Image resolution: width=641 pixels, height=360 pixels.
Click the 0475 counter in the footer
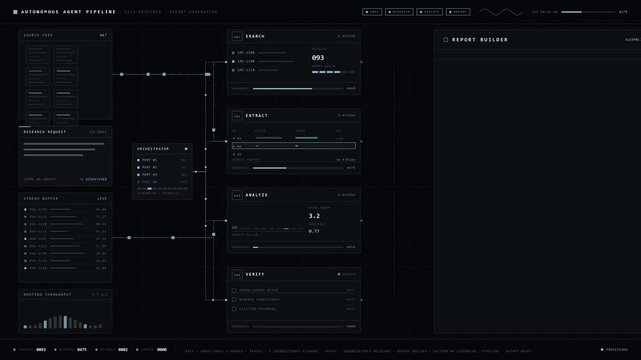[x=82, y=350]
